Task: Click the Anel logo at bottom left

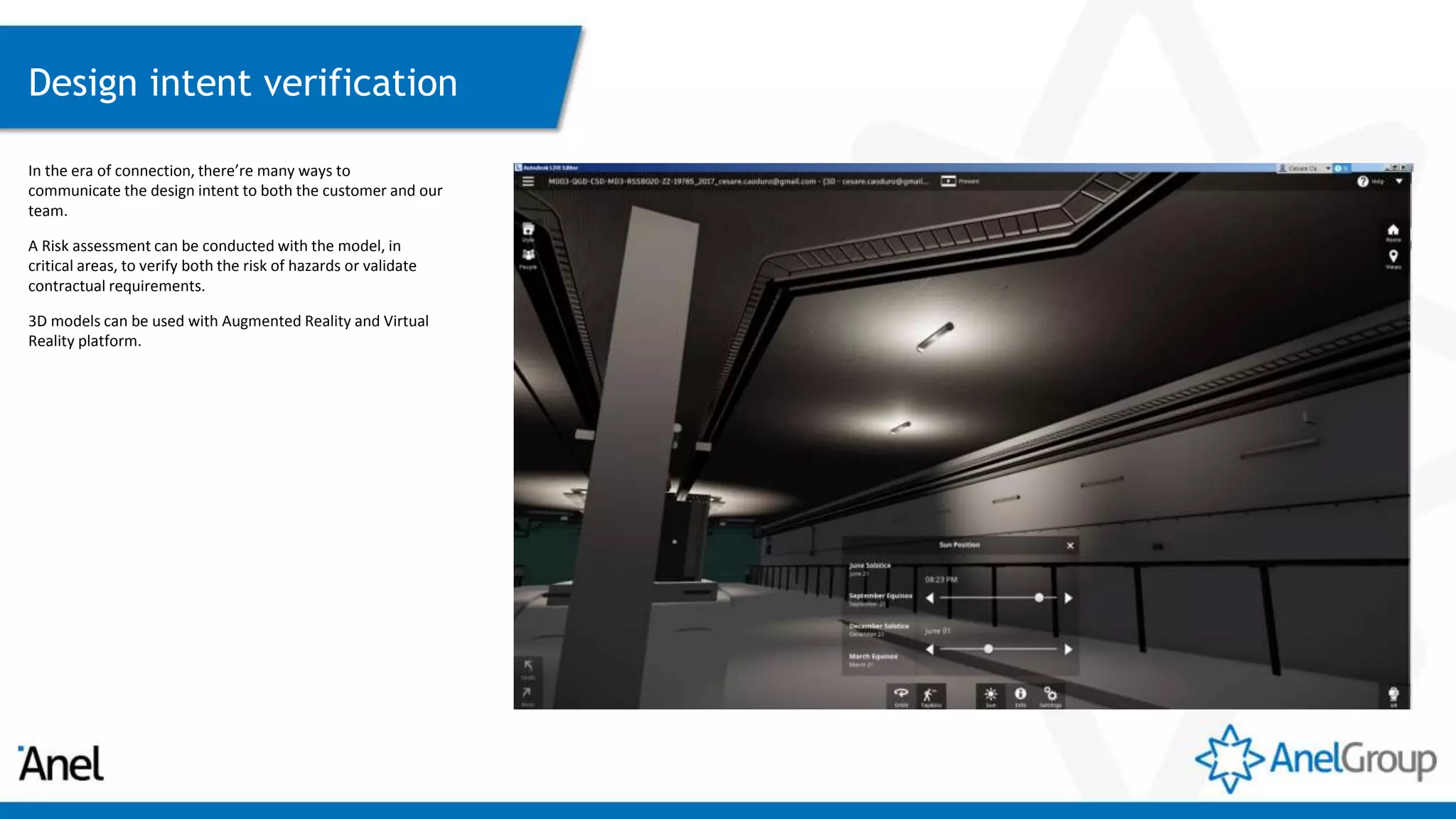Action: (x=61, y=764)
